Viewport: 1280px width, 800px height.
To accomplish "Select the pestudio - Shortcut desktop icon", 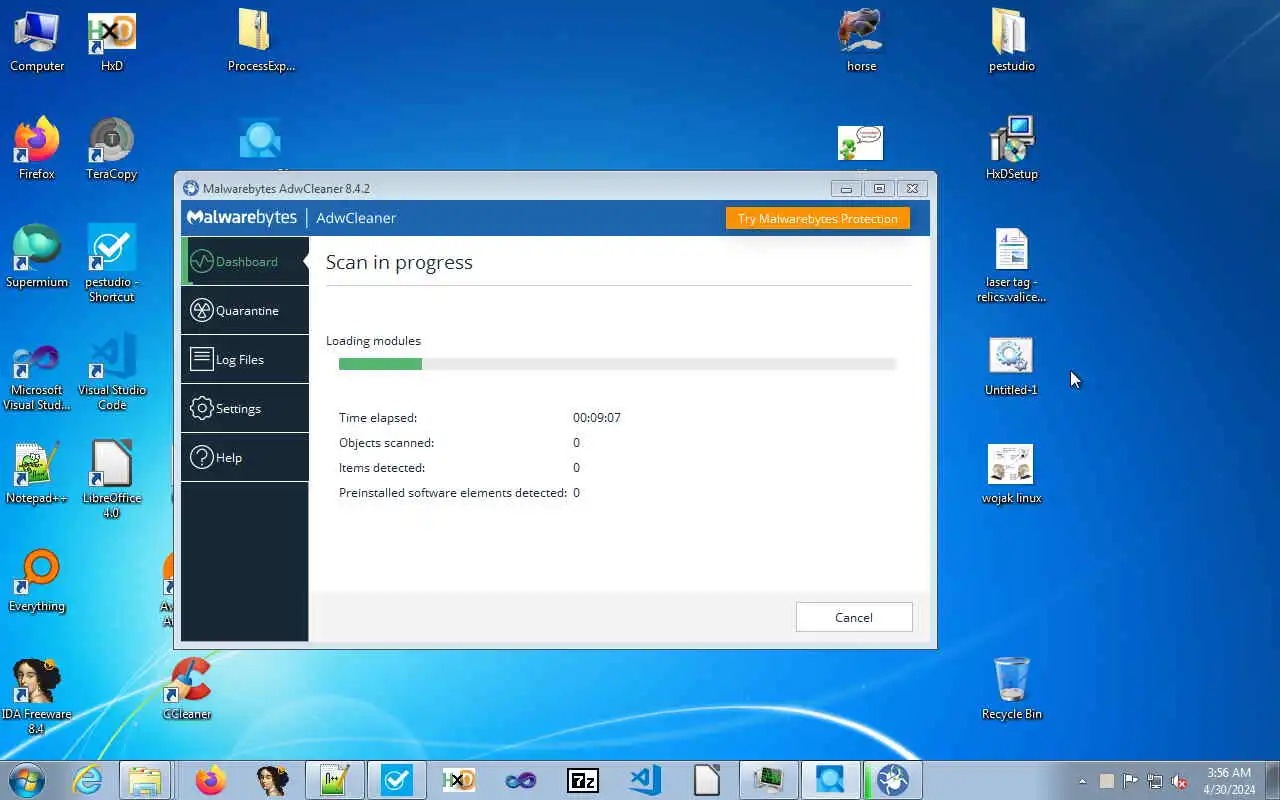I will (112, 263).
